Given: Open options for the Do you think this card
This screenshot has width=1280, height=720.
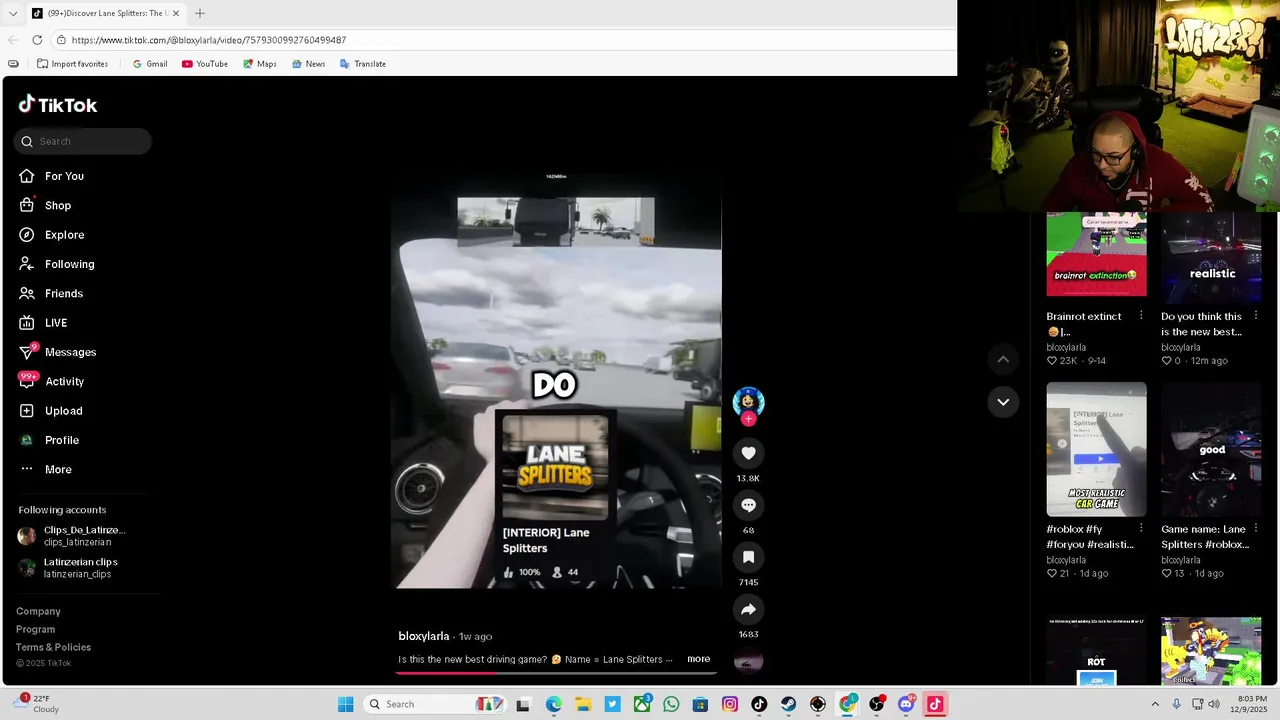Looking at the screenshot, I should click(1256, 316).
